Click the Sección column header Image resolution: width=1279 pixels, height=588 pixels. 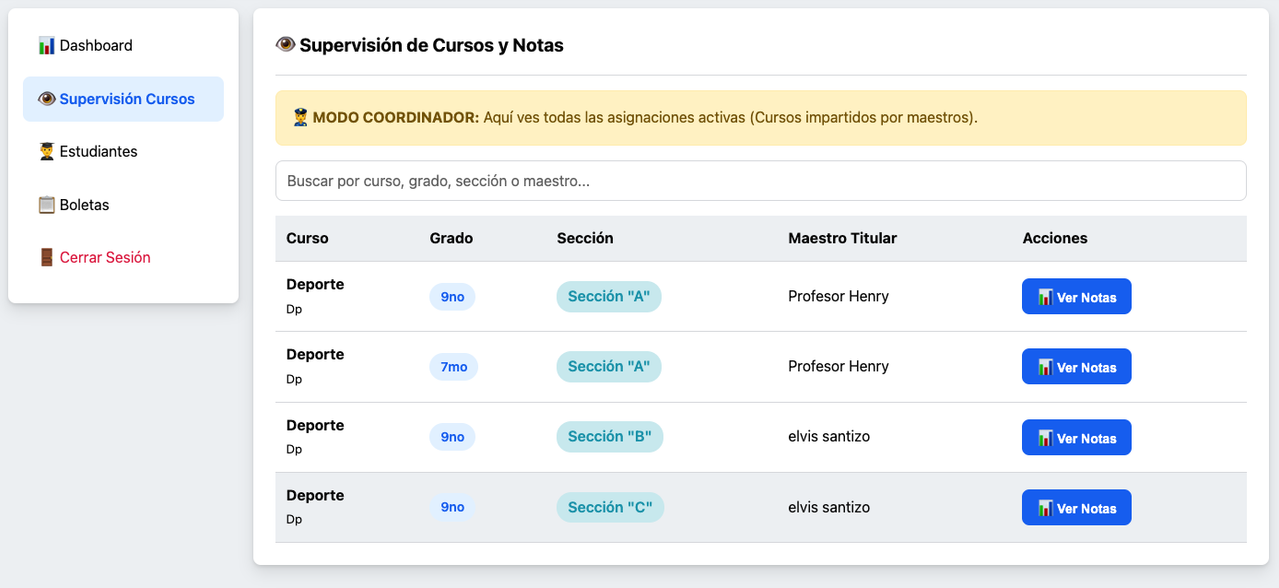(585, 238)
